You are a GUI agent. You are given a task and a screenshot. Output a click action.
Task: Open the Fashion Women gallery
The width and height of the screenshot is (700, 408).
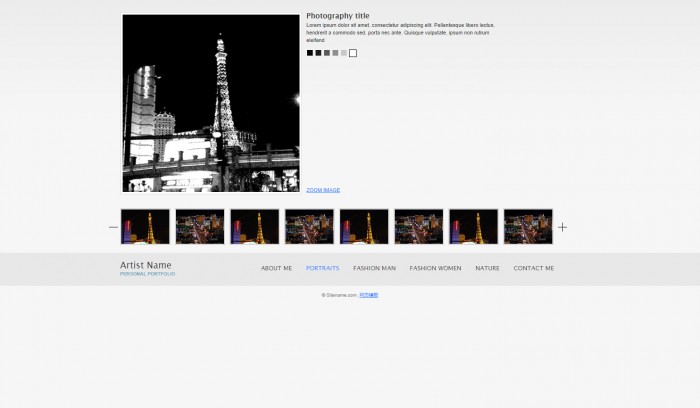click(x=435, y=268)
